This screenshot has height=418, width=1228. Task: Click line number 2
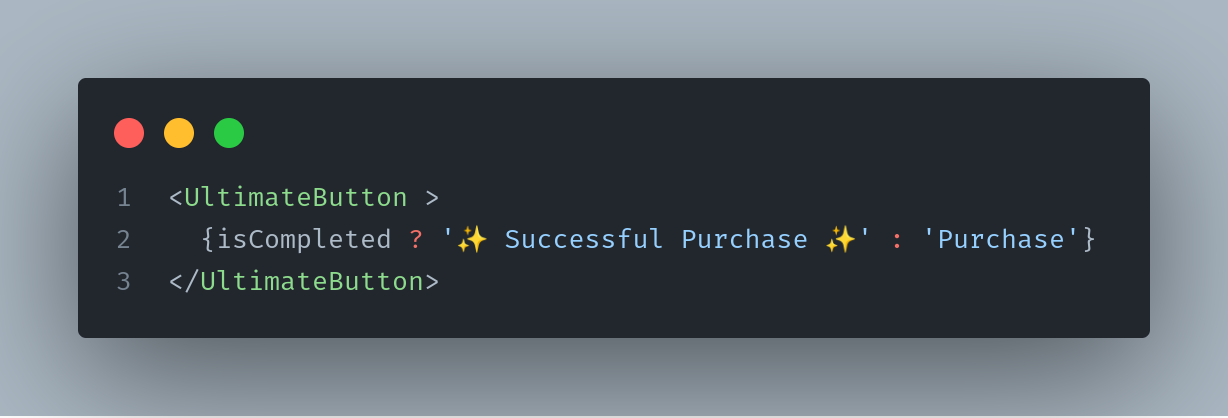(x=124, y=240)
